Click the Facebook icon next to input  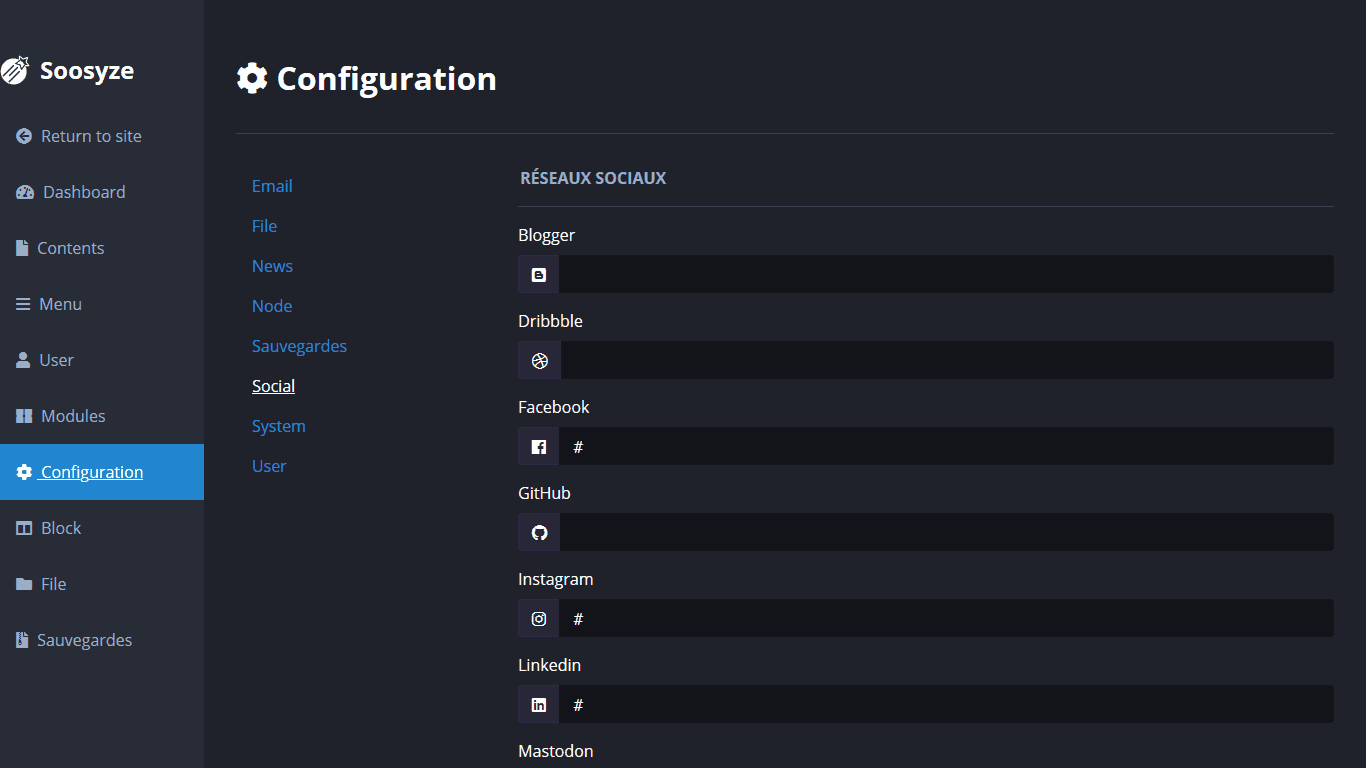(539, 446)
